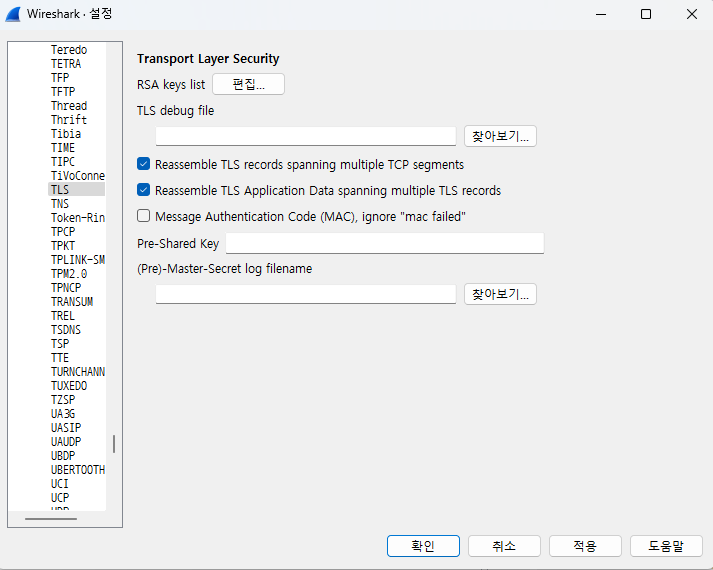Focus the TLS debug file field
The image size is (713, 570).
pyautogui.click(x=306, y=136)
